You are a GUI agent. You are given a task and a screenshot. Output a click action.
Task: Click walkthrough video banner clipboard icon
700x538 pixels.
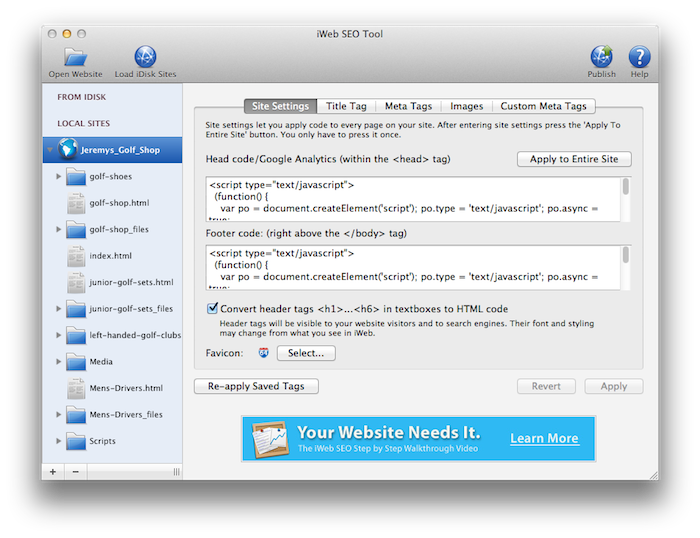[x=269, y=439]
